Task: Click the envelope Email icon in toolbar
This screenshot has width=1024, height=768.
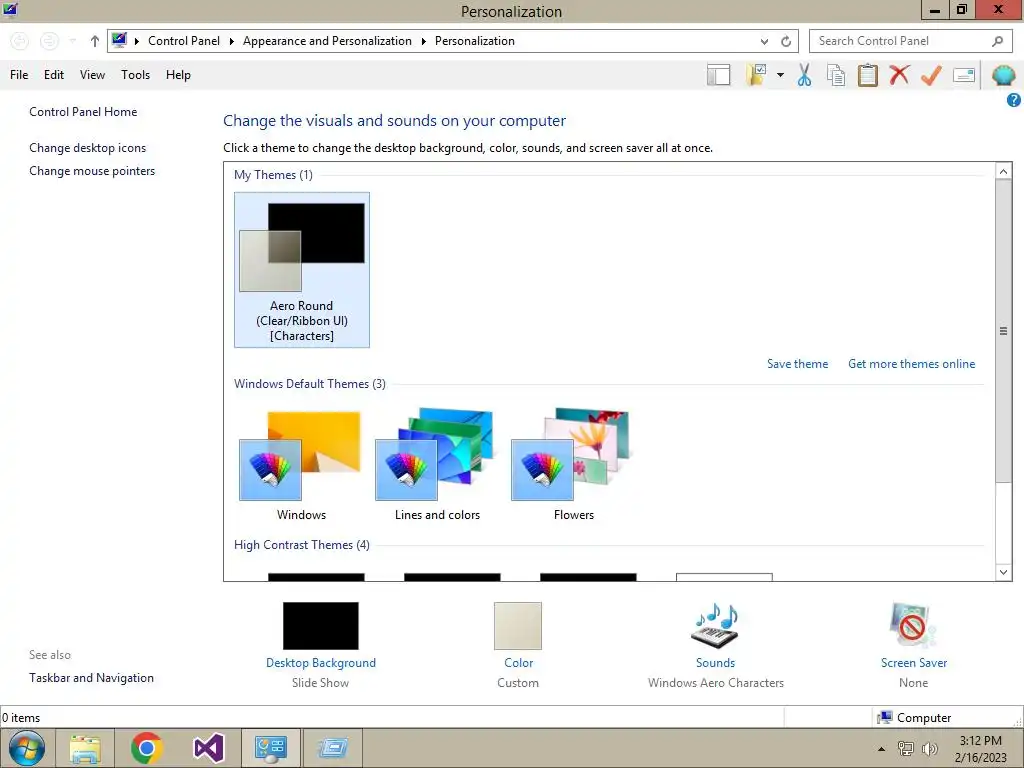Action: (964, 75)
